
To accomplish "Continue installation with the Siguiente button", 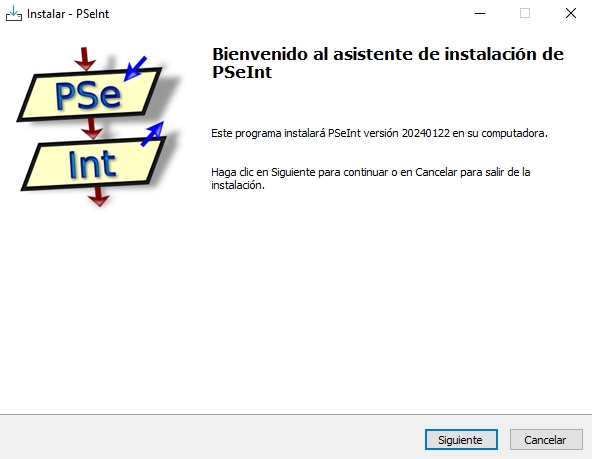I will (461, 440).
